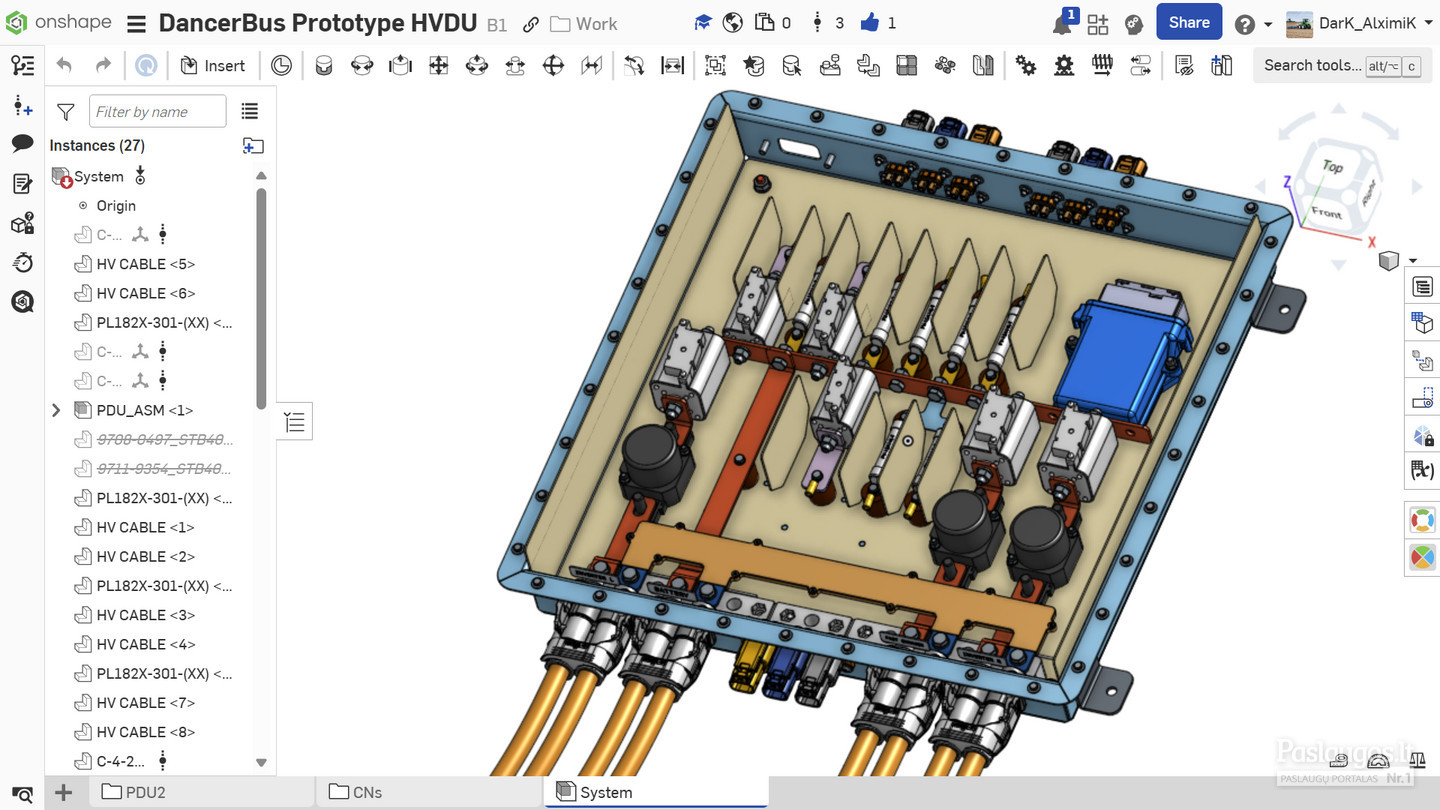Open the tab manager search icon
1440x810 pixels.
tap(22, 794)
